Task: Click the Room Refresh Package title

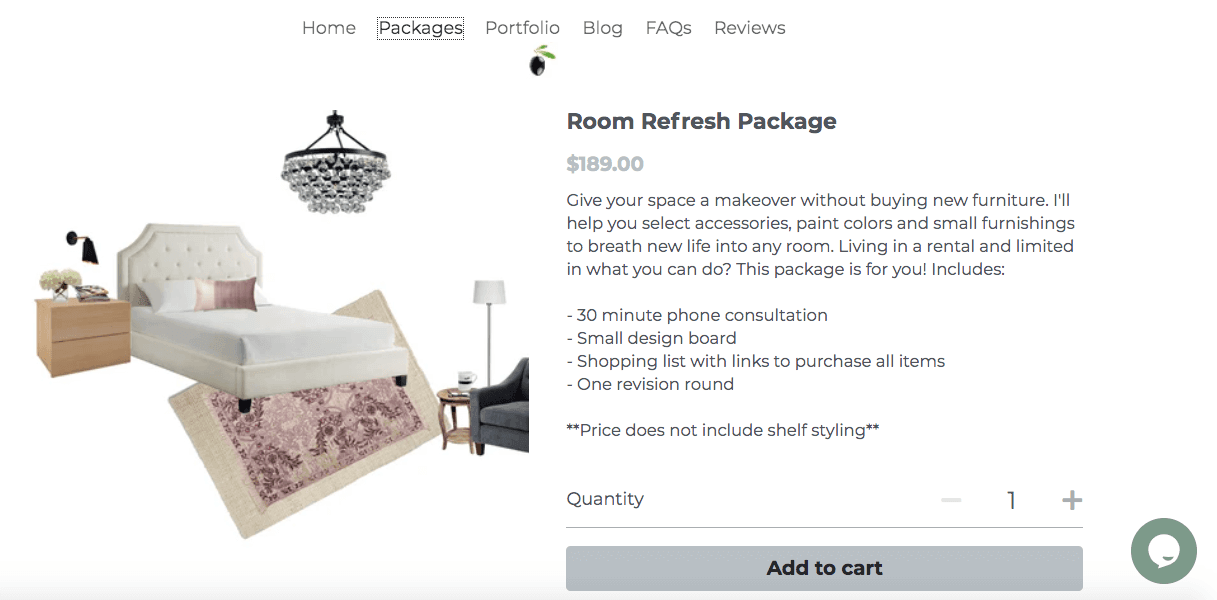Action: coord(701,121)
